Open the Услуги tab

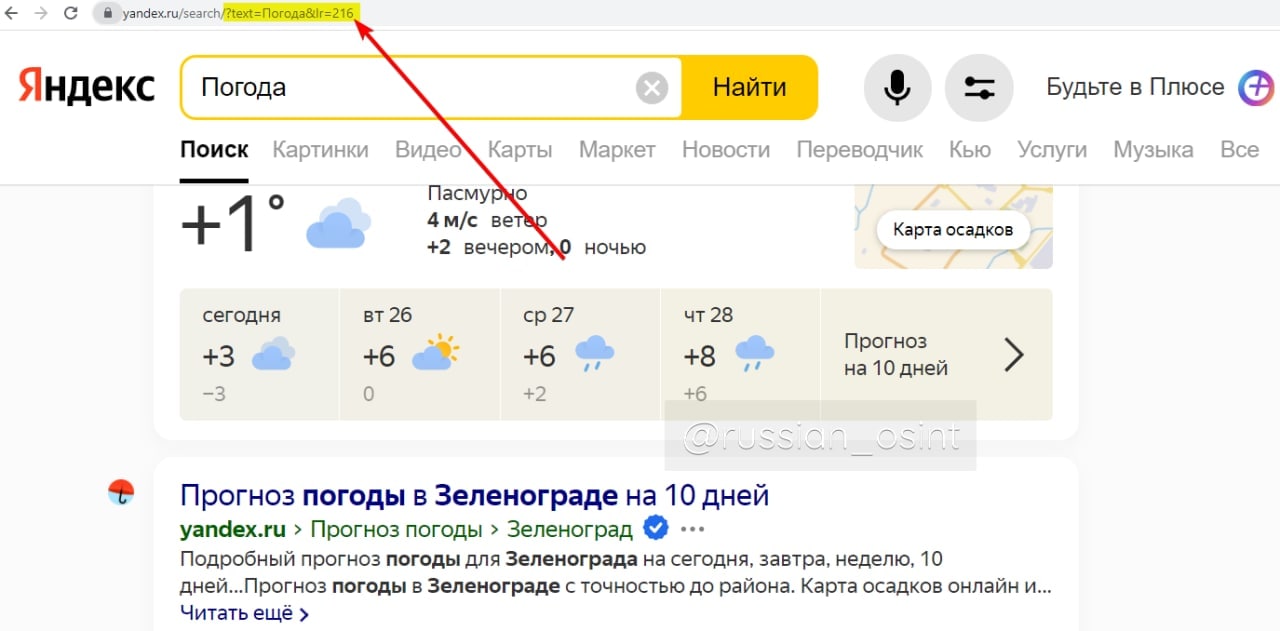(x=1052, y=150)
